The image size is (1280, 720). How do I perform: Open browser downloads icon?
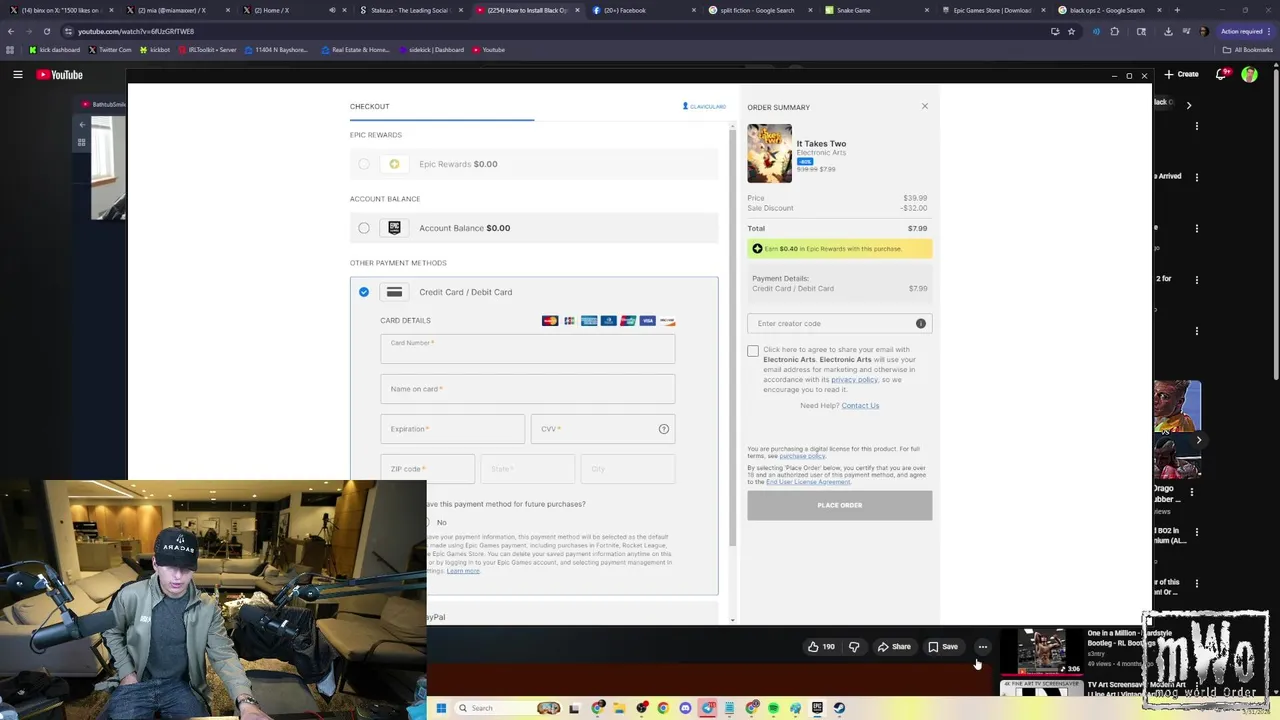tap(1168, 31)
